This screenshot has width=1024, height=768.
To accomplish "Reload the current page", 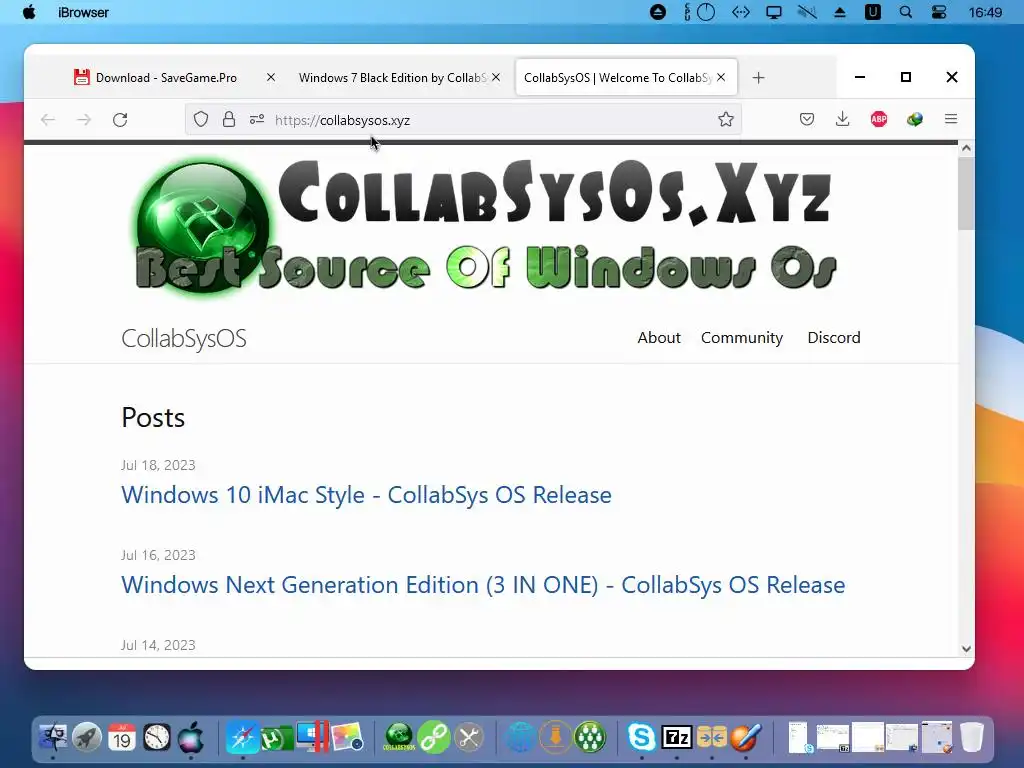I will coord(120,120).
